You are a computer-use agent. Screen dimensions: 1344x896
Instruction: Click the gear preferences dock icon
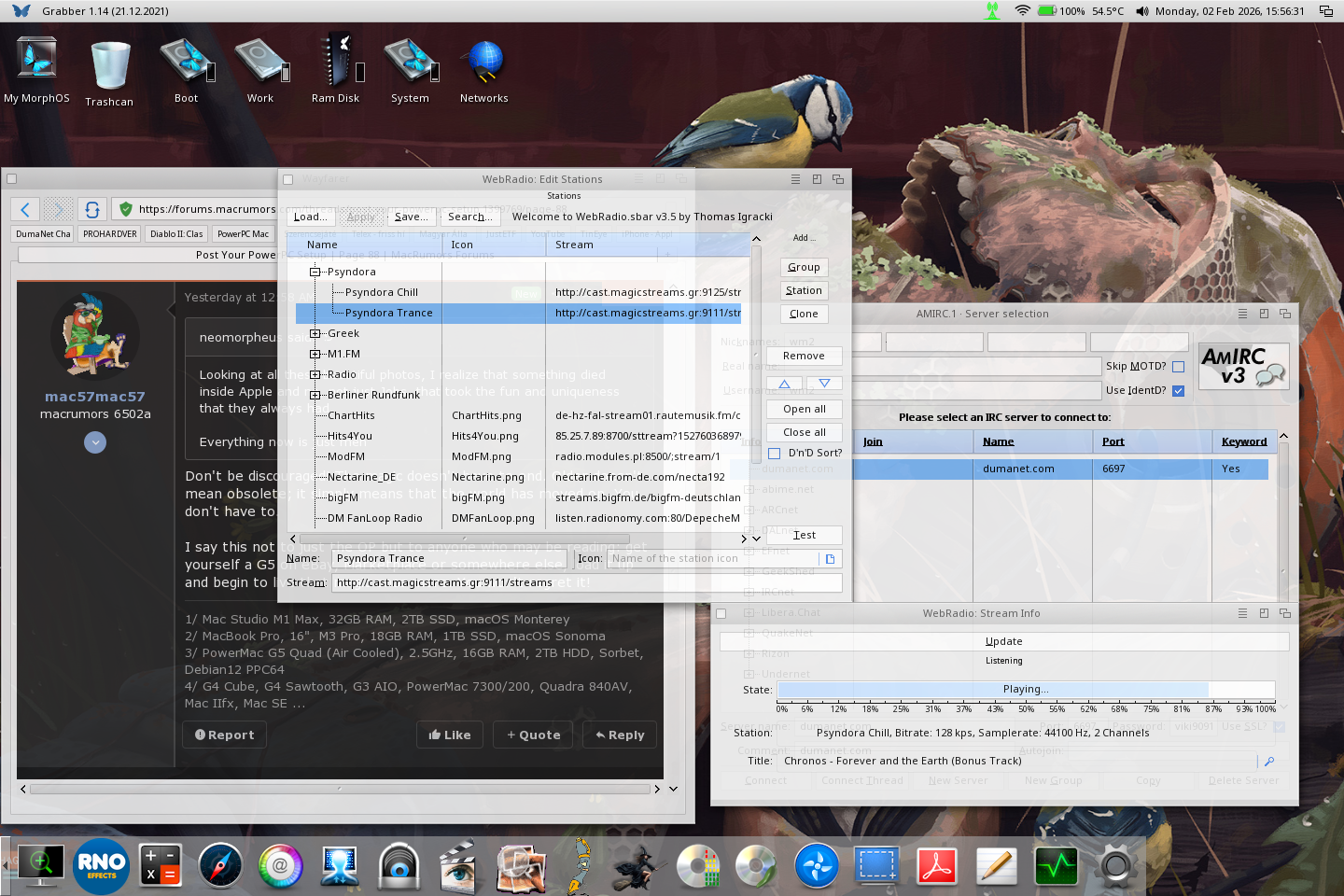[x=1115, y=865]
